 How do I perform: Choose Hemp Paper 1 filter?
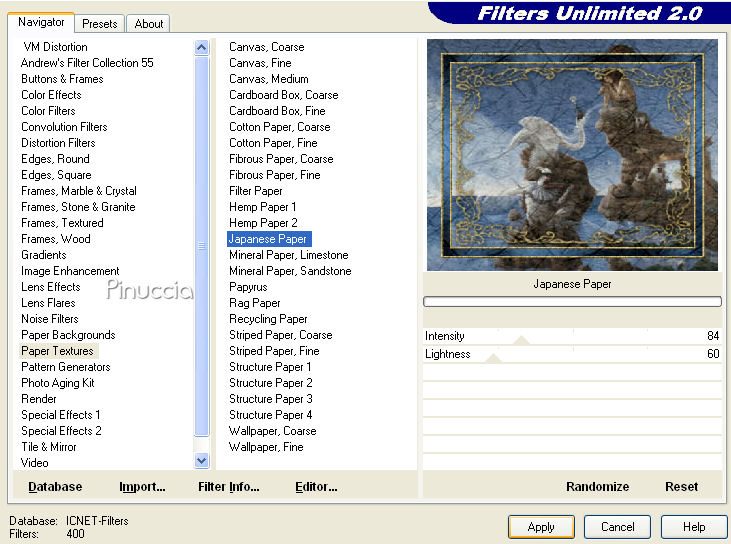coord(262,207)
